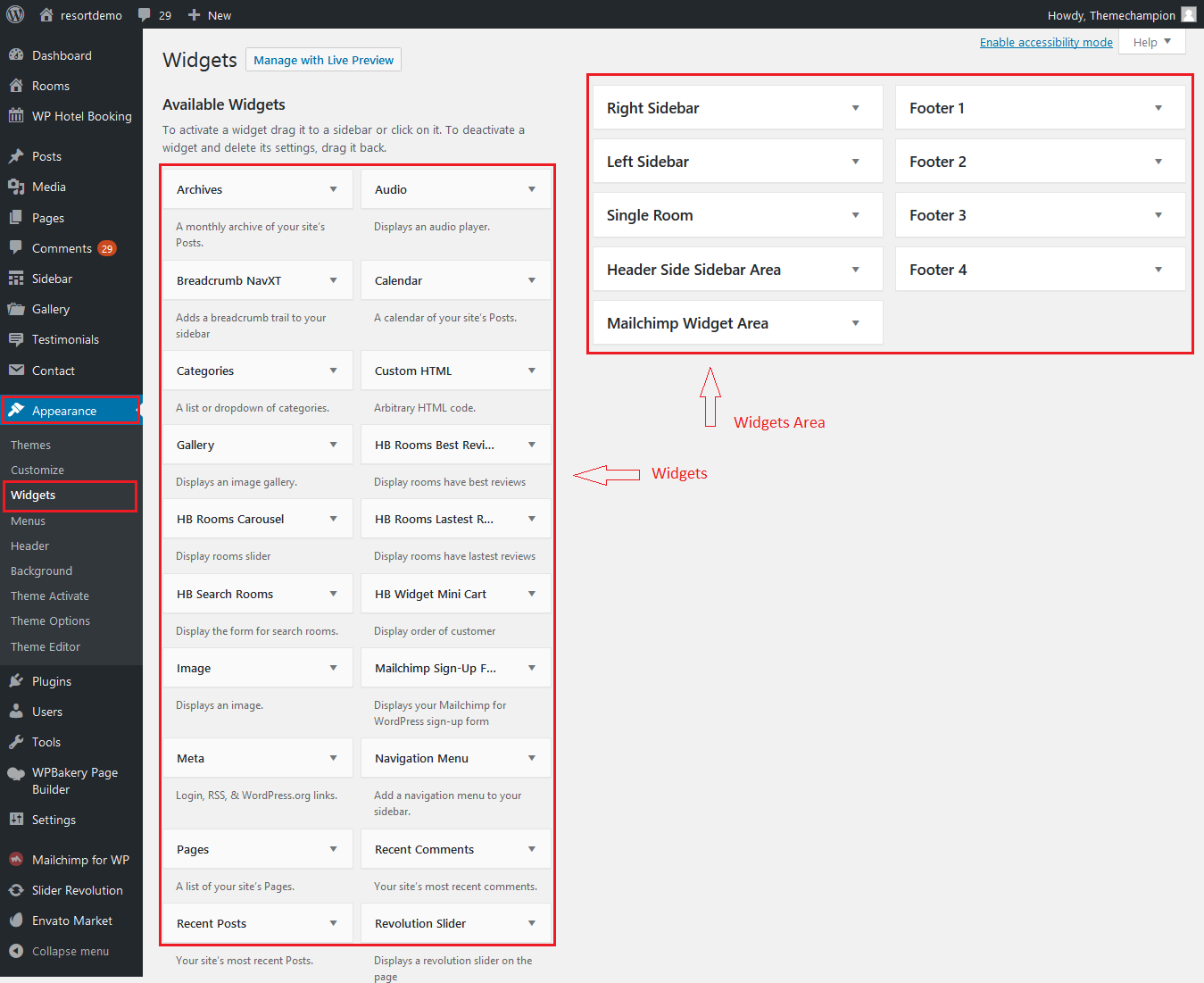Screen dimensions: 1204x983
Task: Click the WP Hotel Booking calendar icon
Action: click(16, 115)
